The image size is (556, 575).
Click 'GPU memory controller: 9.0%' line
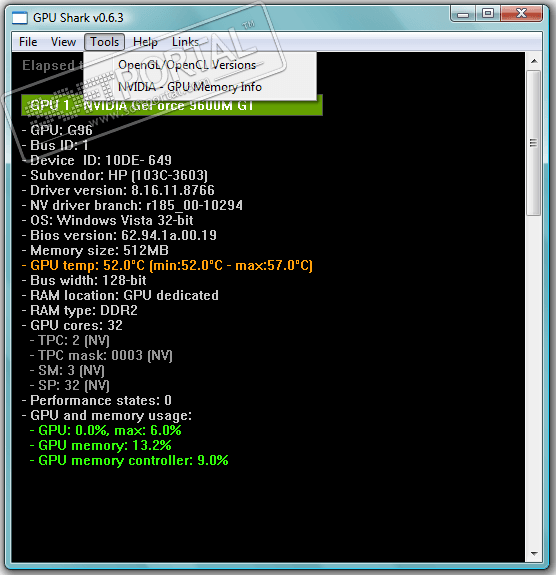pyautogui.click(x=129, y=461)
